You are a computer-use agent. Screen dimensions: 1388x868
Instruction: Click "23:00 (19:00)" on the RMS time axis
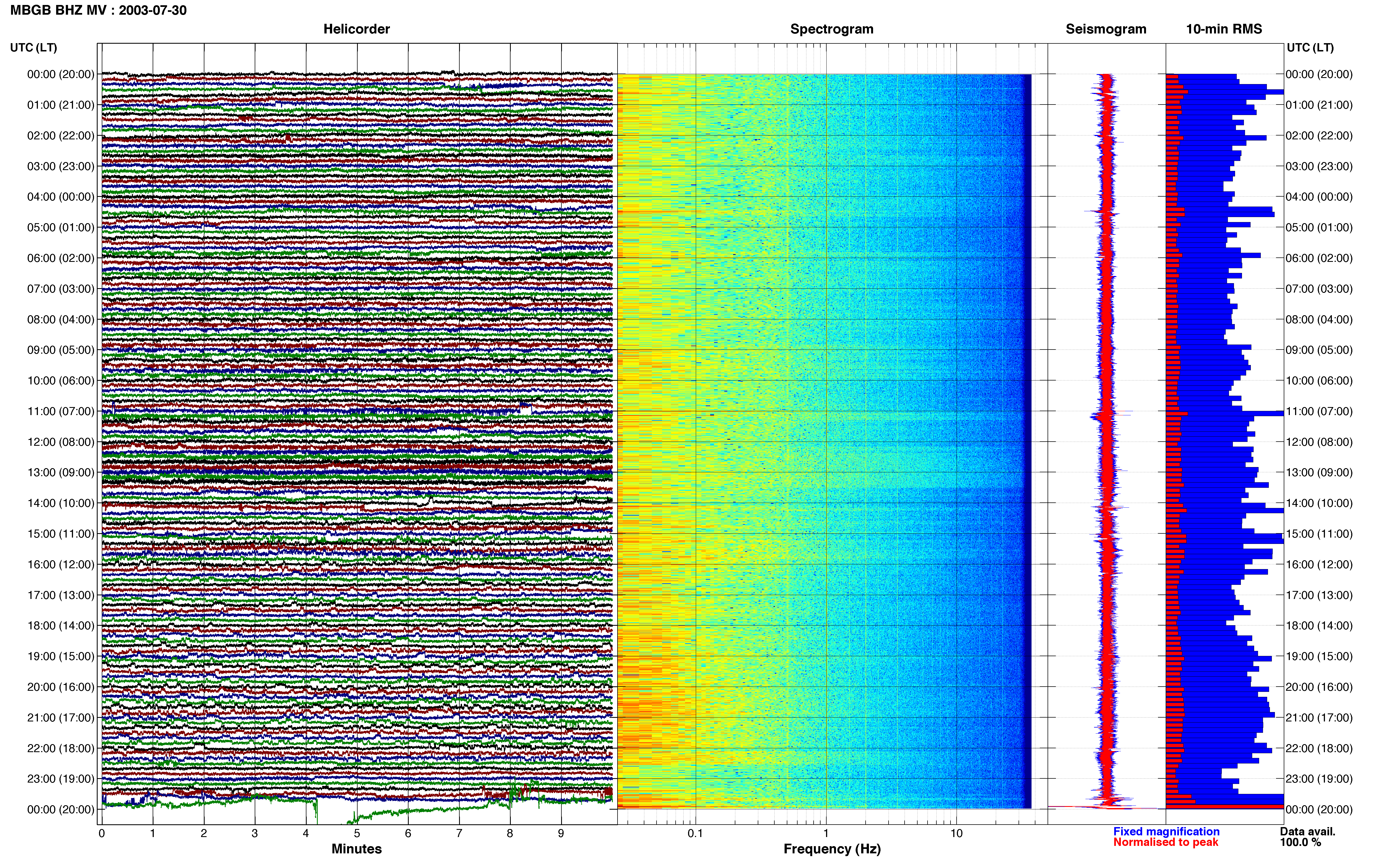pyautogui.click(x=1319, y=779)
